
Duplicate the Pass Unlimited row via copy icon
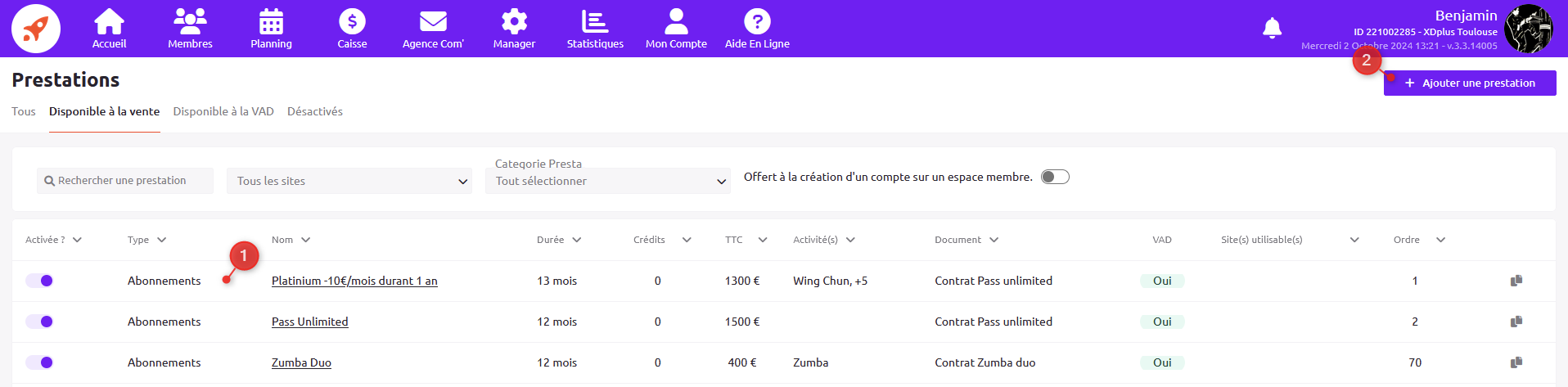tap(1516, 322)
